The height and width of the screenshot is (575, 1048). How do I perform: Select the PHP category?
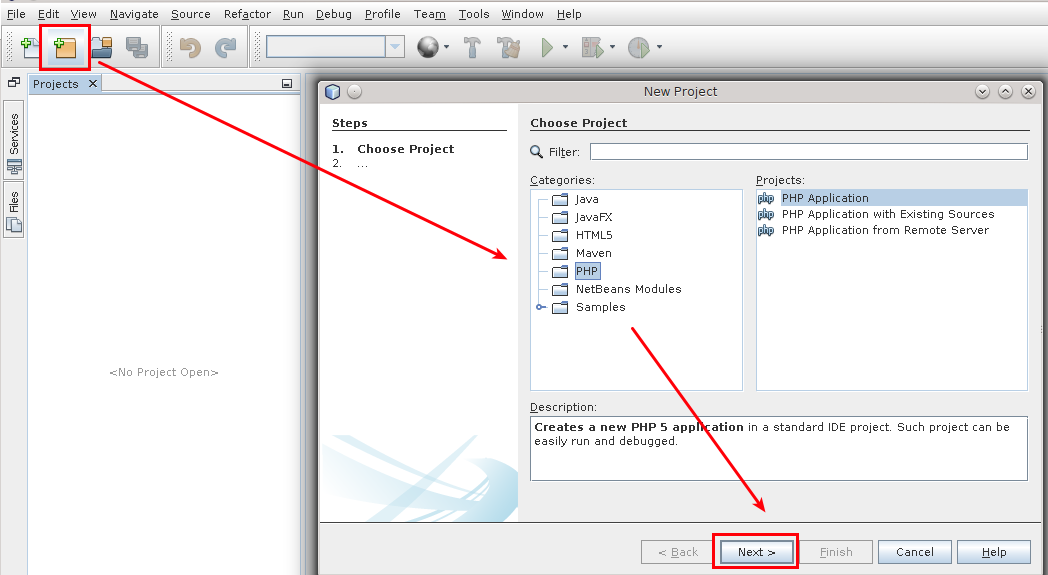tap(587, 271)
